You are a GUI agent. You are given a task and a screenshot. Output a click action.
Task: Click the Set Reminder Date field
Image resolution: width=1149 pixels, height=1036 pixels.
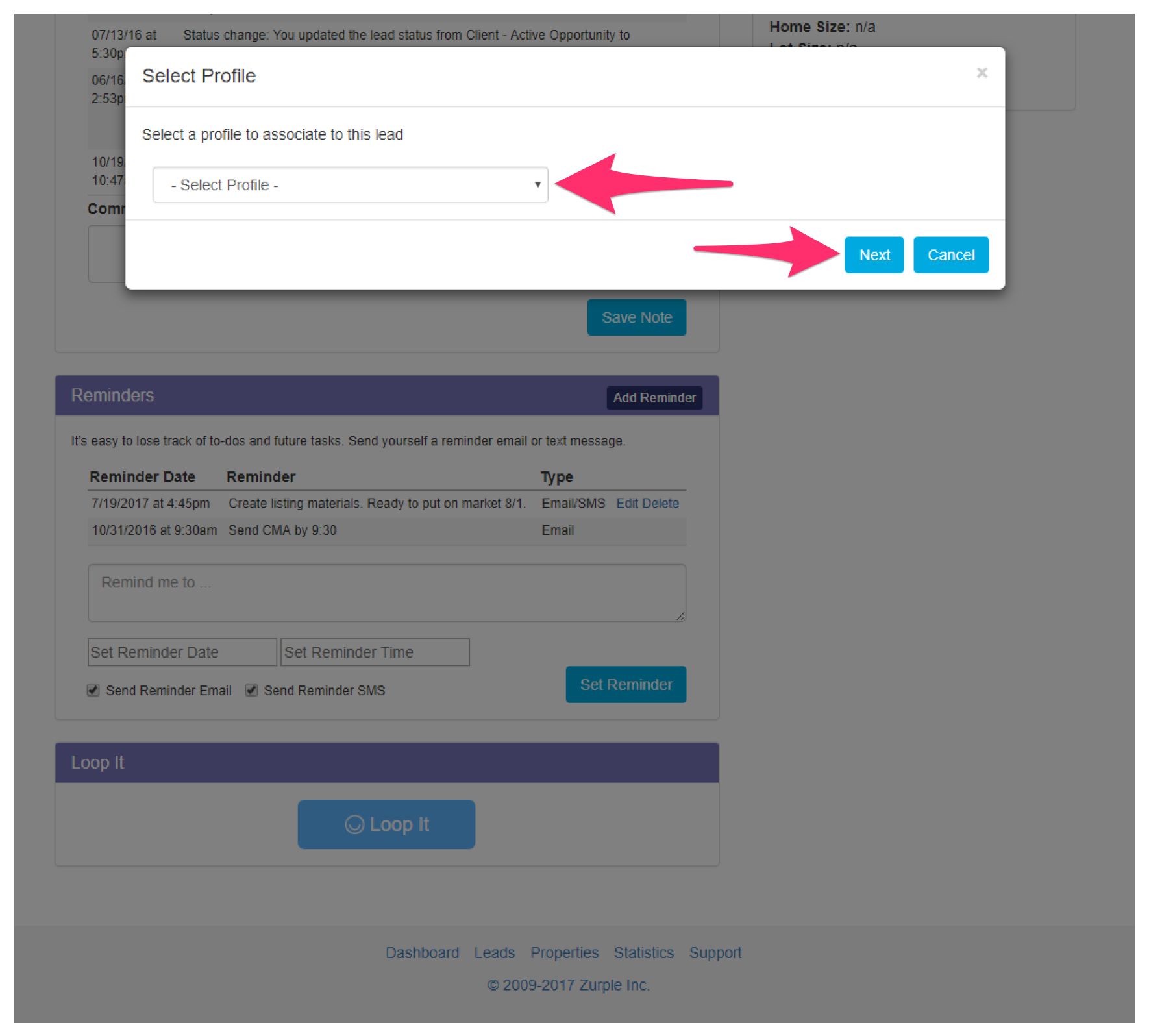point(182,652)
